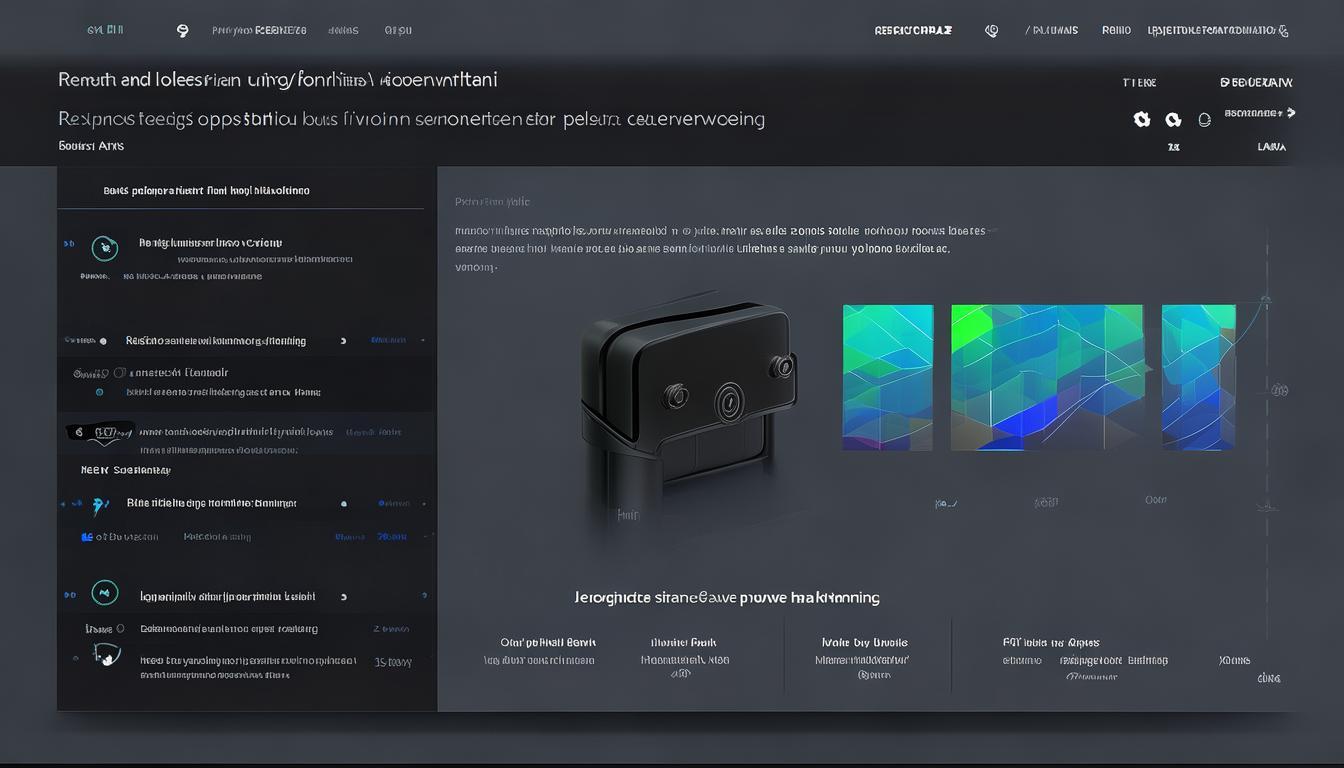Click the black badge icon in sidebar
Viewport: 1344px width, 768px height.
(x=99, y=433)
